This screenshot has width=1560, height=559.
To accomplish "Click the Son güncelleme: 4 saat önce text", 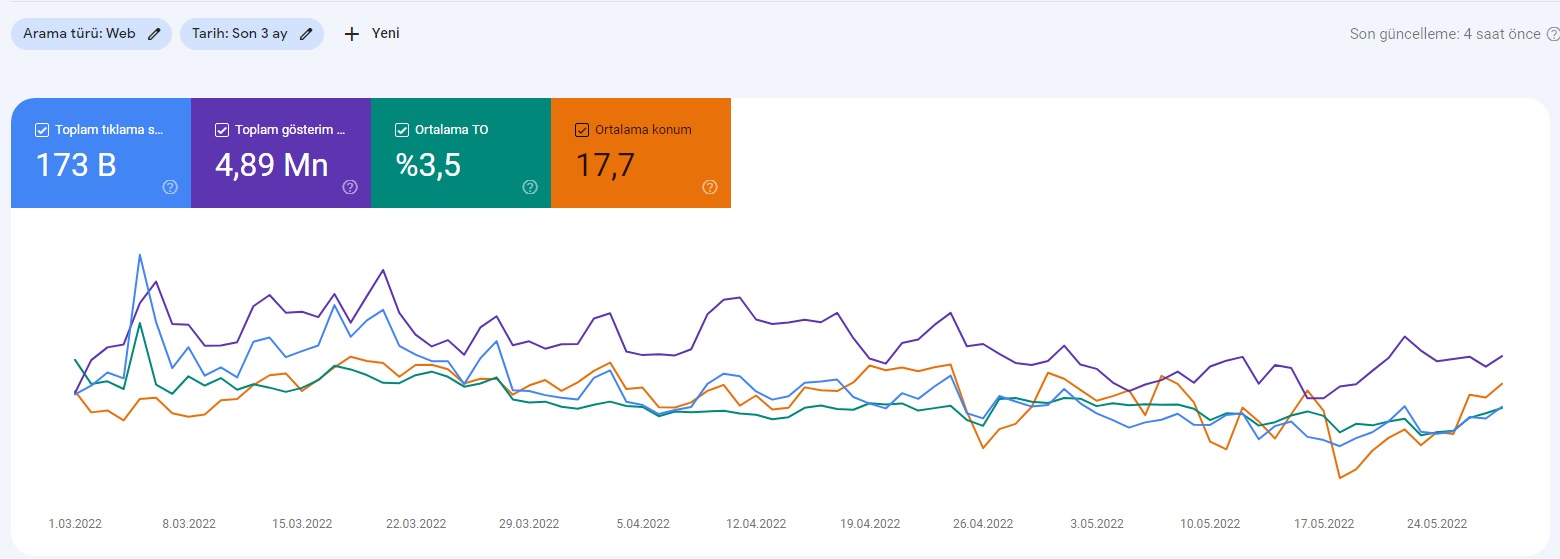I will [x=1445, y=34].
